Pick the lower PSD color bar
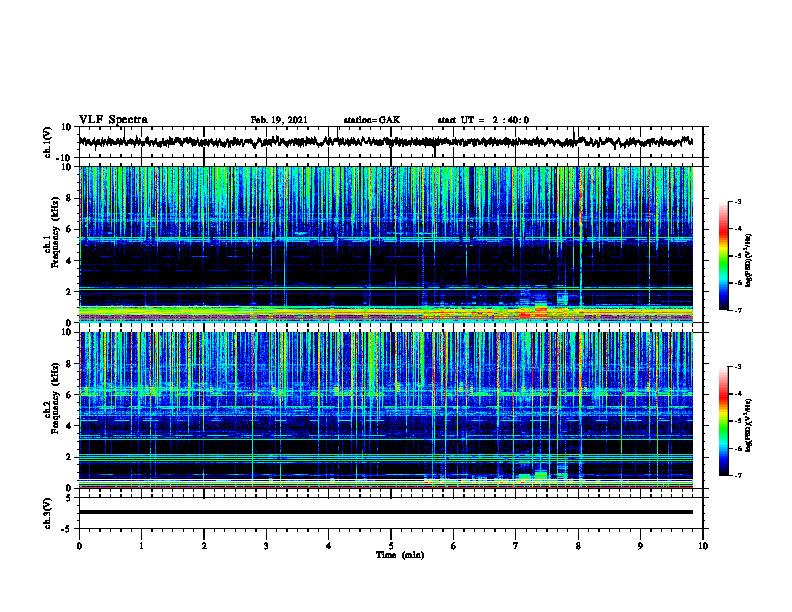This screenshot has width=792, height=612. coord(723,421)
